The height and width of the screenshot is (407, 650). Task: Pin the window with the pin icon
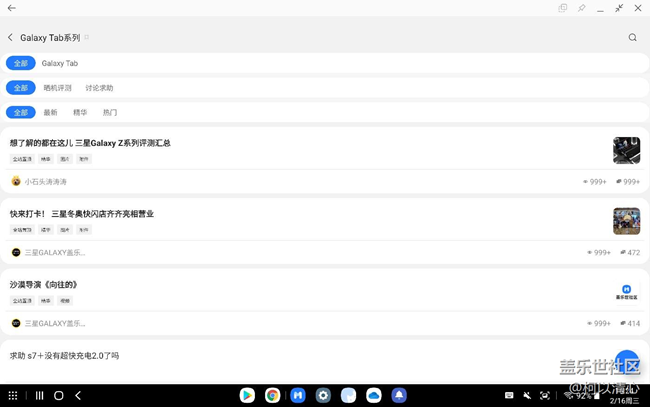pos(581,8)
